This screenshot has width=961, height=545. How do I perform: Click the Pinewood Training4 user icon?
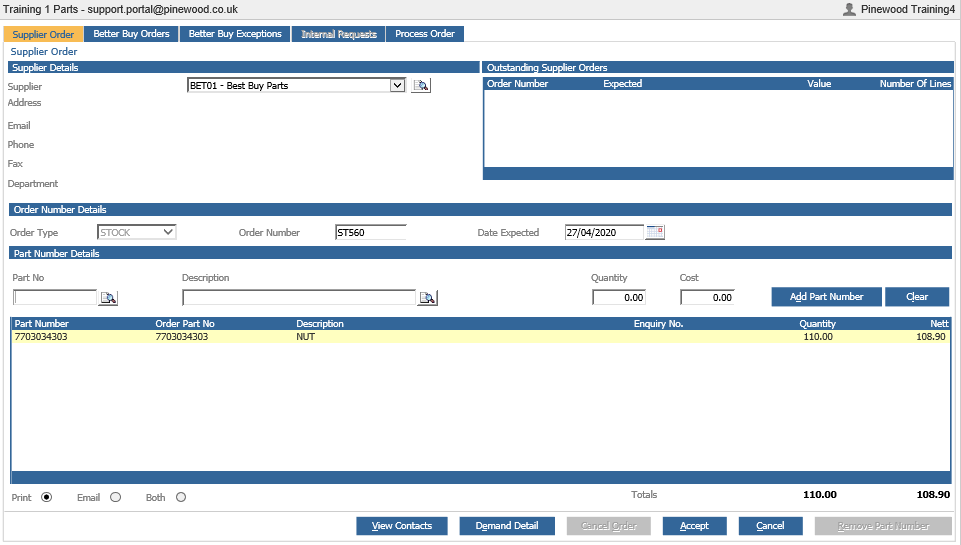(849, 9)
